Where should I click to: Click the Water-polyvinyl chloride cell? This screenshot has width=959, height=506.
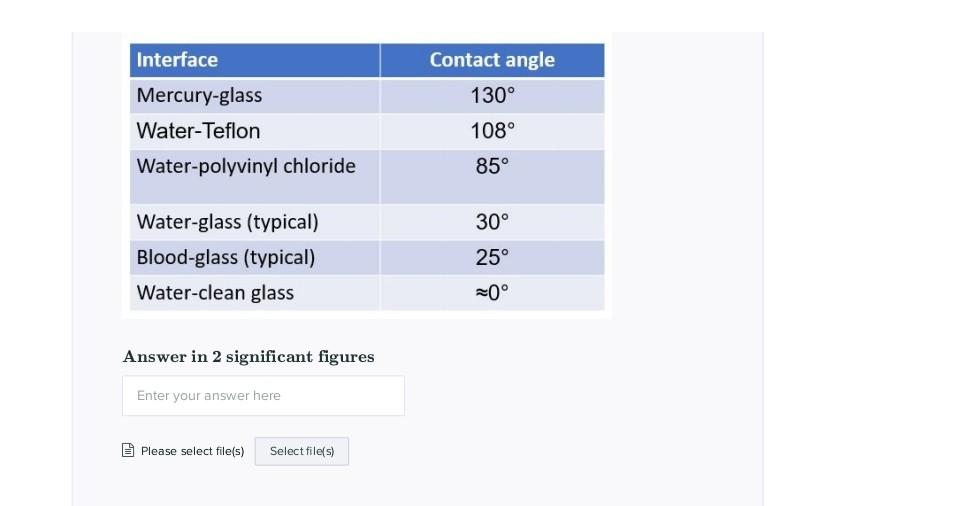pos(254,177)
